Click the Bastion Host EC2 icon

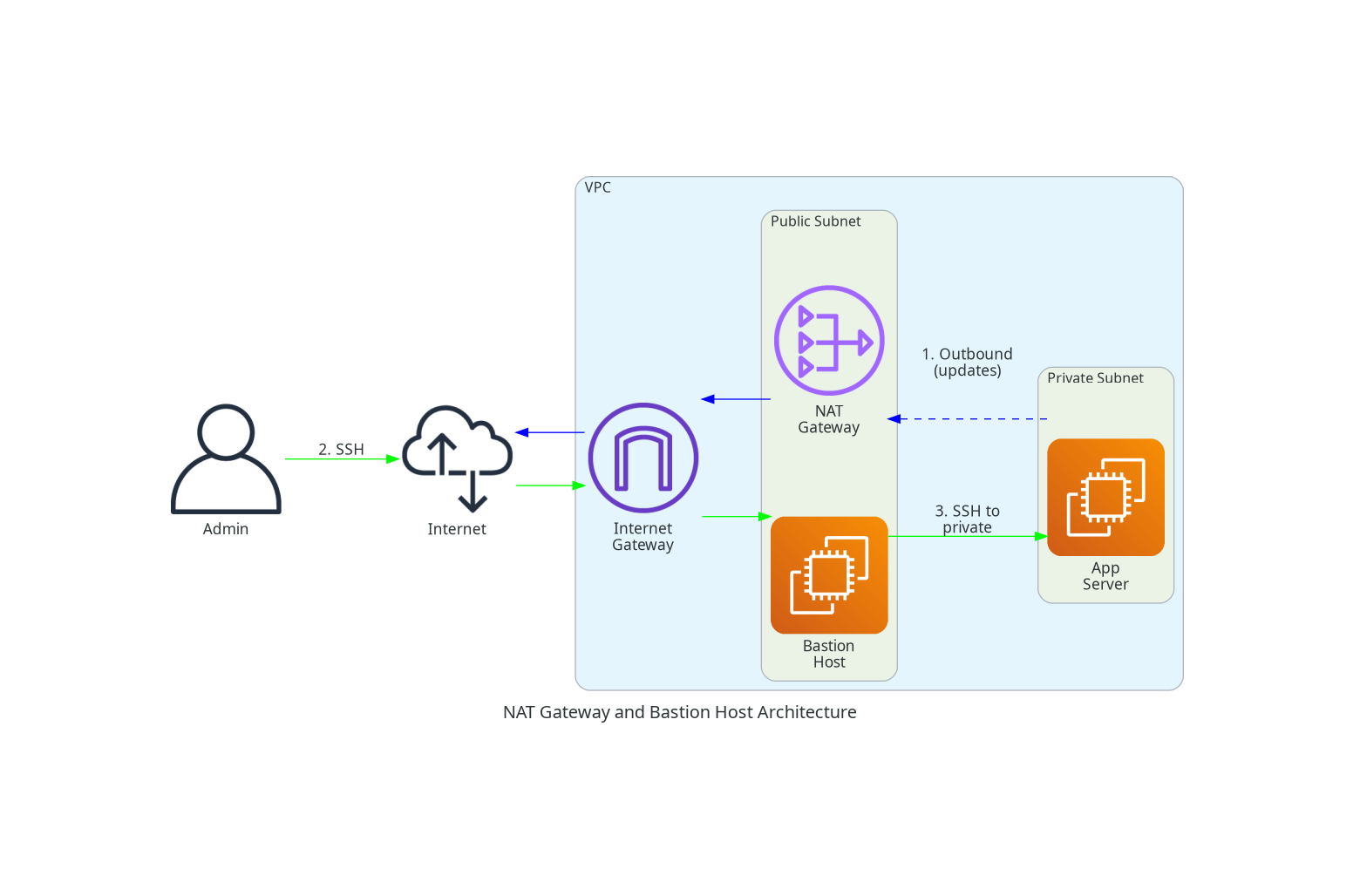829,575
